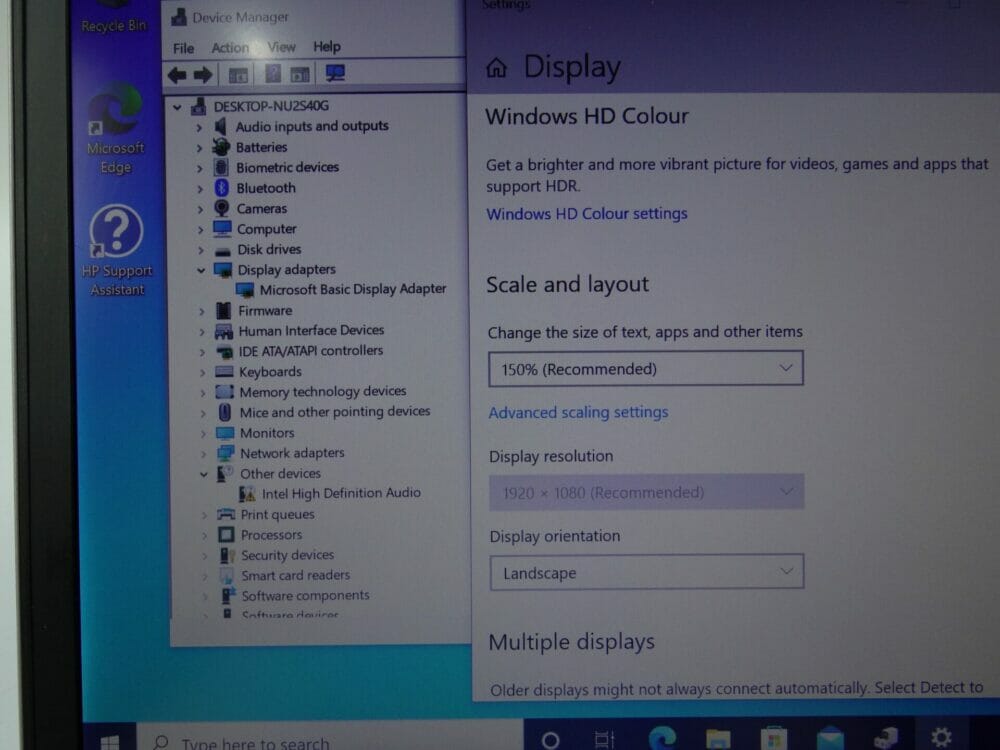Select the Security devices tree item

[287, 555]
